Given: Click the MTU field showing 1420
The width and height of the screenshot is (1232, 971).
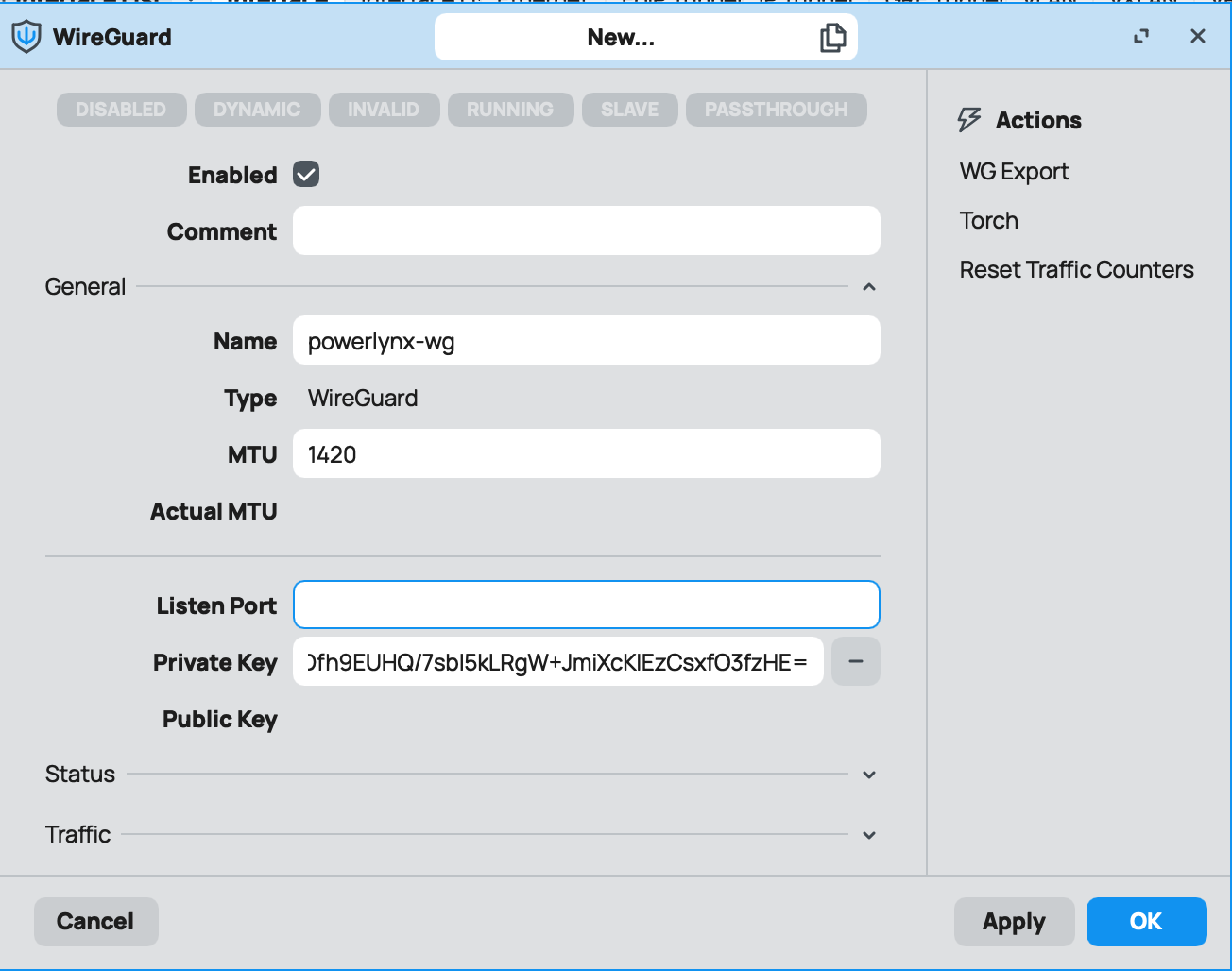Looking at the screenshot, I should click(x=587, y=453).
